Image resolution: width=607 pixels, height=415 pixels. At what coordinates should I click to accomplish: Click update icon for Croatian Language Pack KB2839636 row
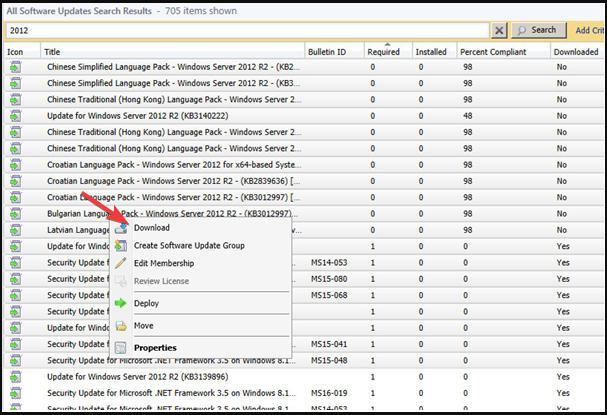pos(15,181)
